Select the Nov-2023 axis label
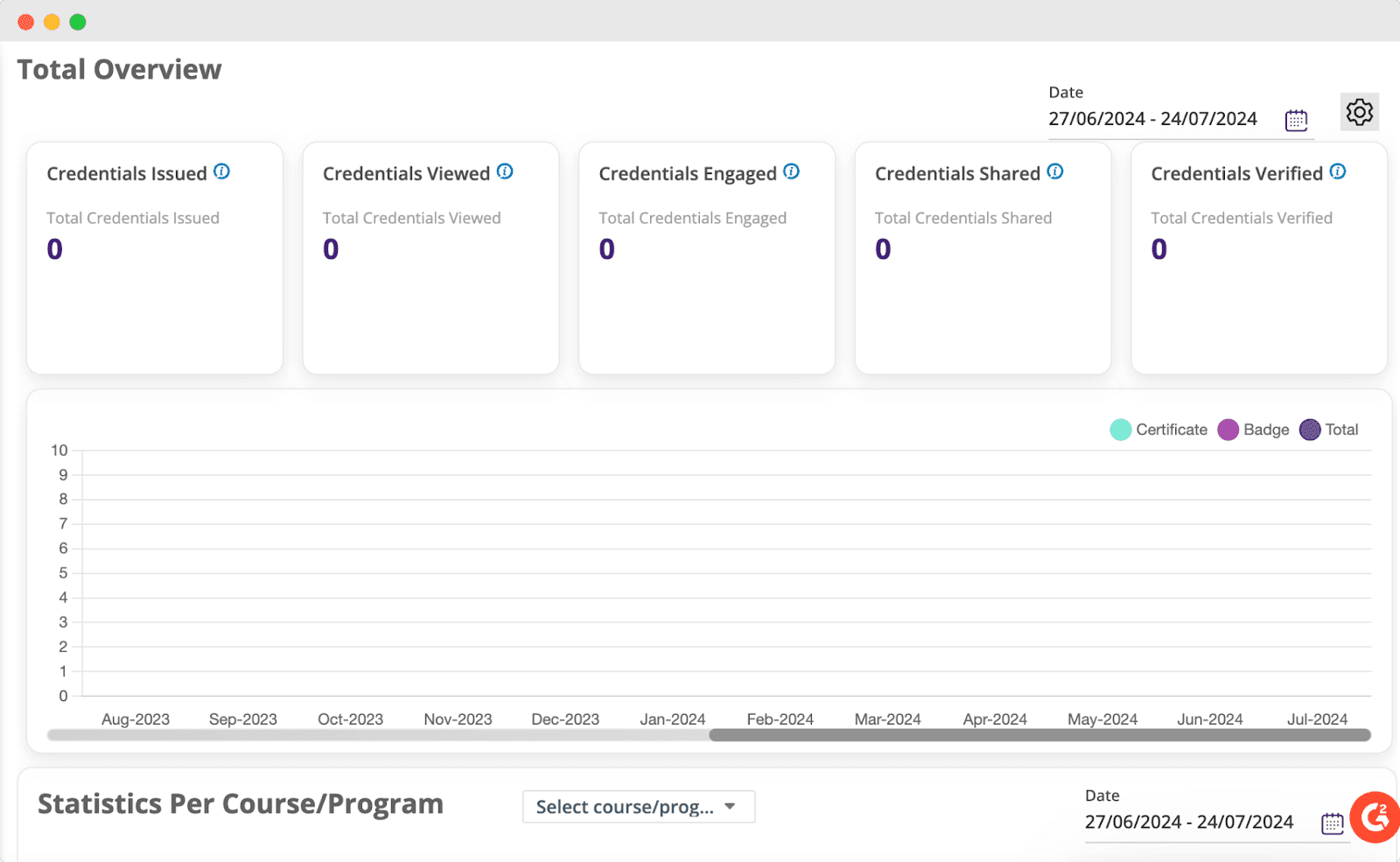The image size is (1400, 862). 458,719
